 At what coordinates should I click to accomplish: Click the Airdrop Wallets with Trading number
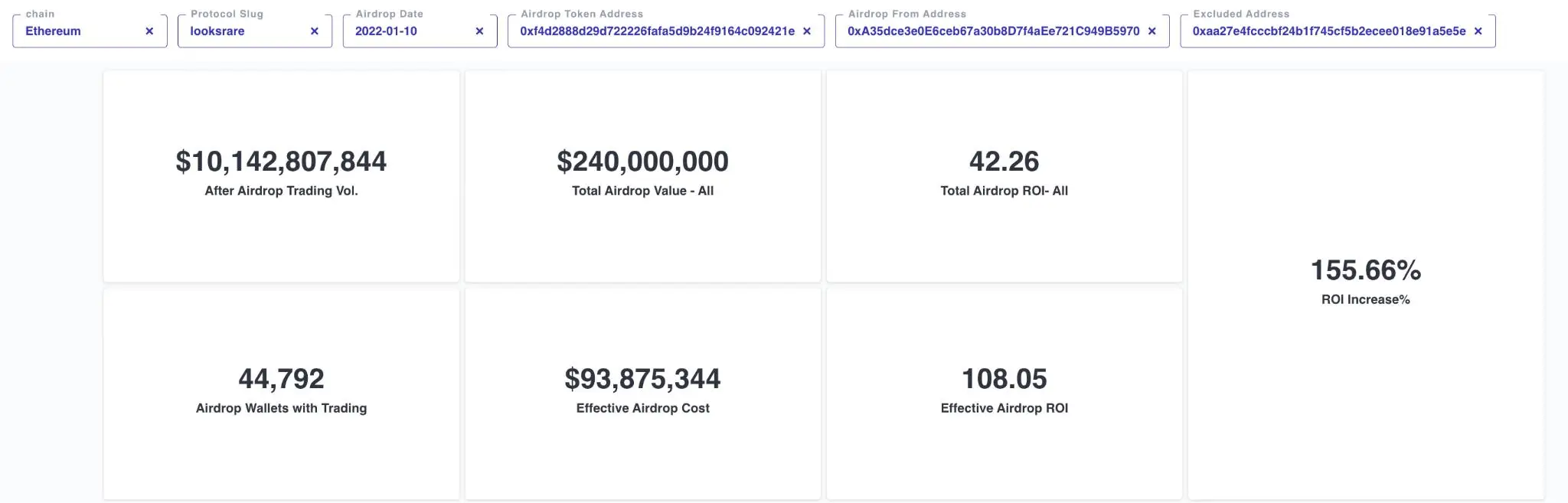[281, 379]
